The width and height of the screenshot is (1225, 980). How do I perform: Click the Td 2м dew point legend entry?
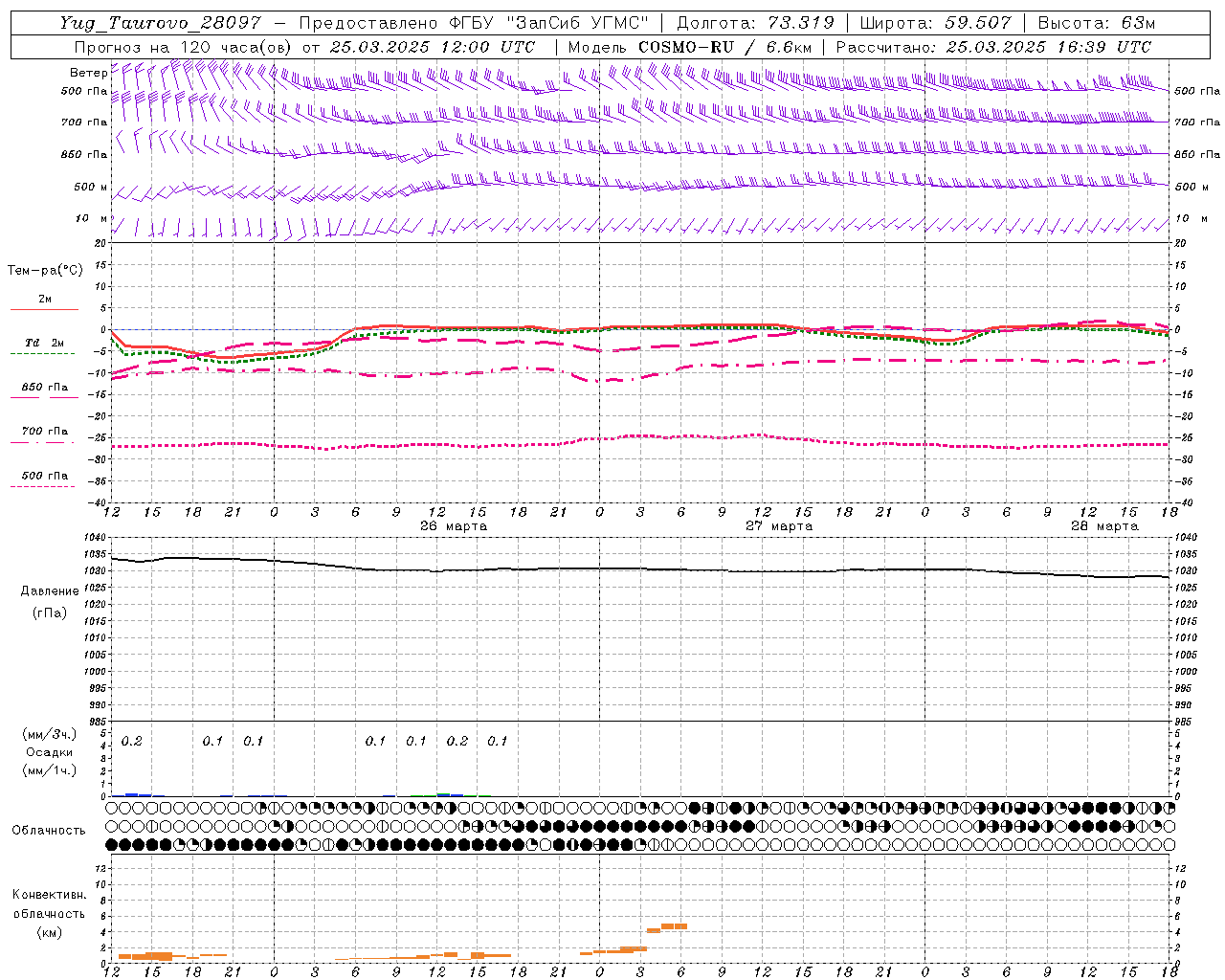[x=44, y=343]
